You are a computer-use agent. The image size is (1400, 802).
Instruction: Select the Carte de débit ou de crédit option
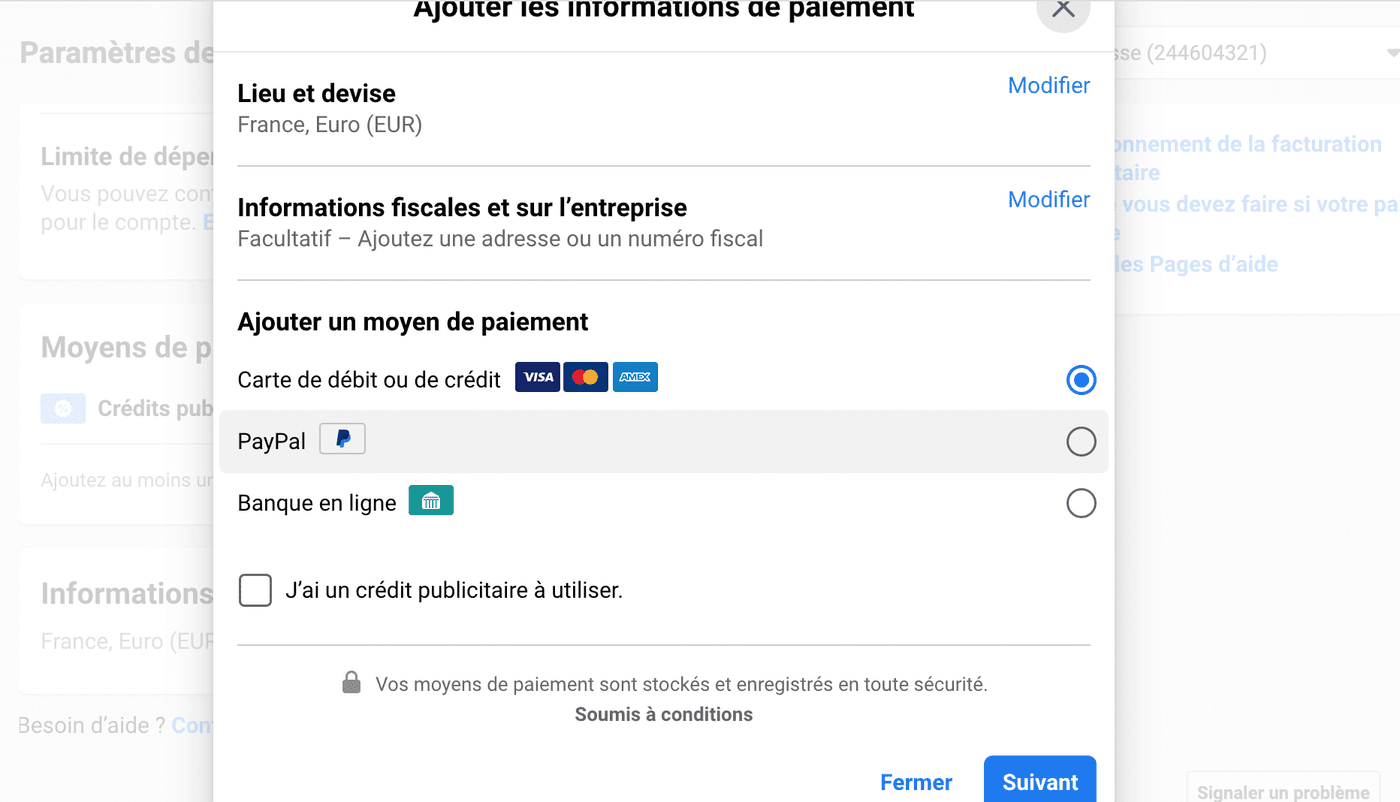[1081, 380]
